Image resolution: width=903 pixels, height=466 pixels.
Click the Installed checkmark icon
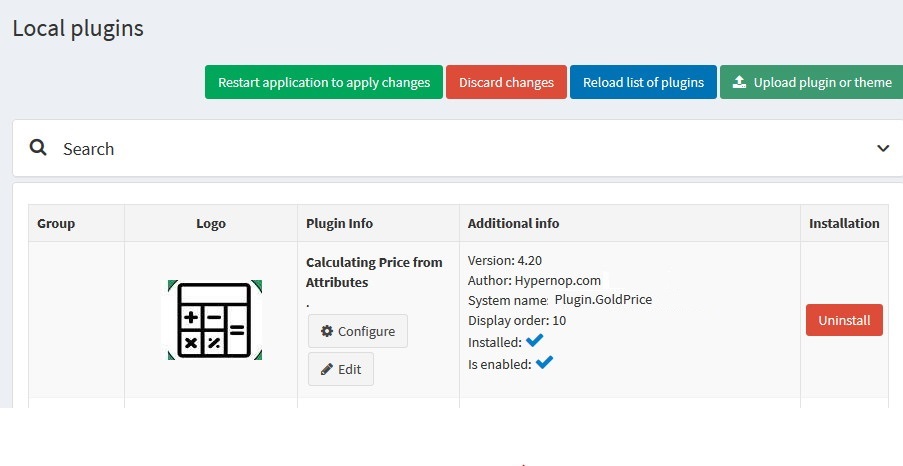(534, 340)
